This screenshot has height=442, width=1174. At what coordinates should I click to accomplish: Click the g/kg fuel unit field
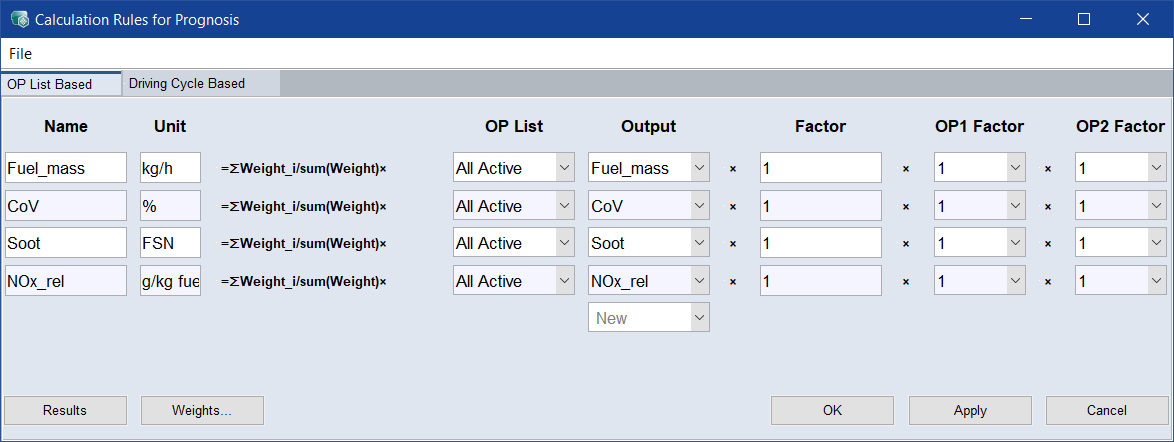click(x=171, y=281)
